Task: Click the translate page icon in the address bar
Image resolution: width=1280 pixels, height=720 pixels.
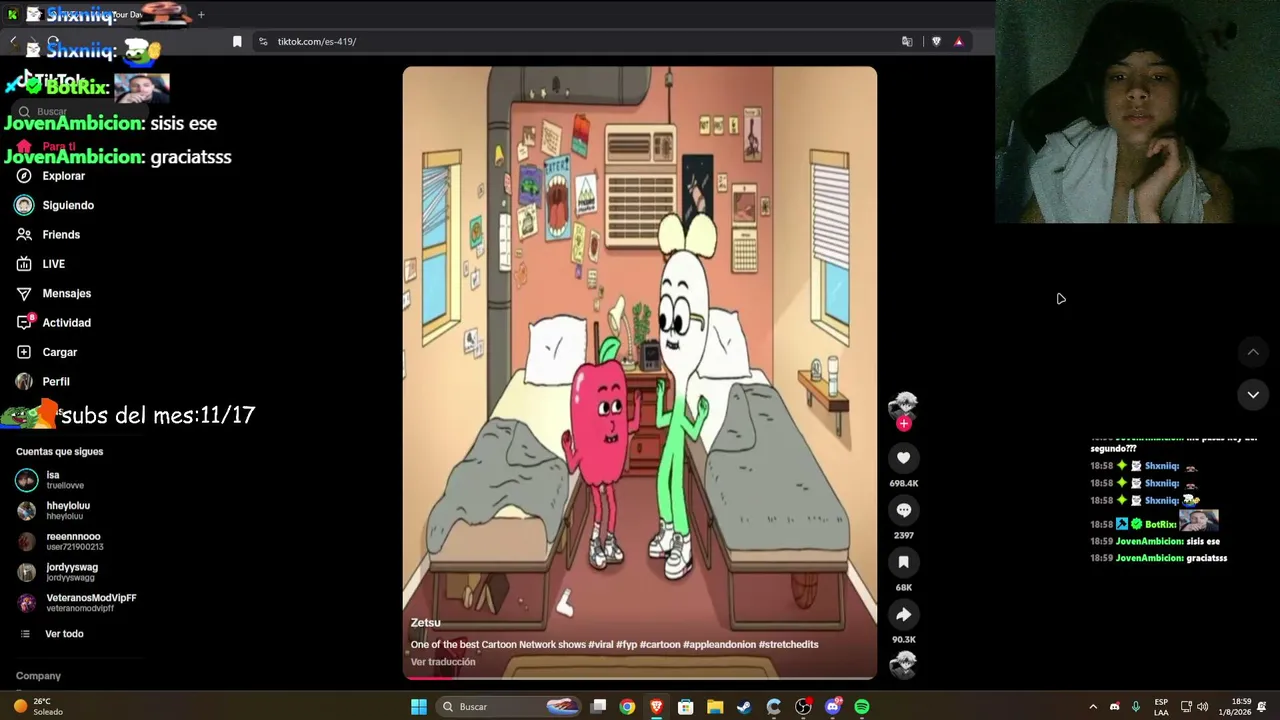Action: coord(907,41)
